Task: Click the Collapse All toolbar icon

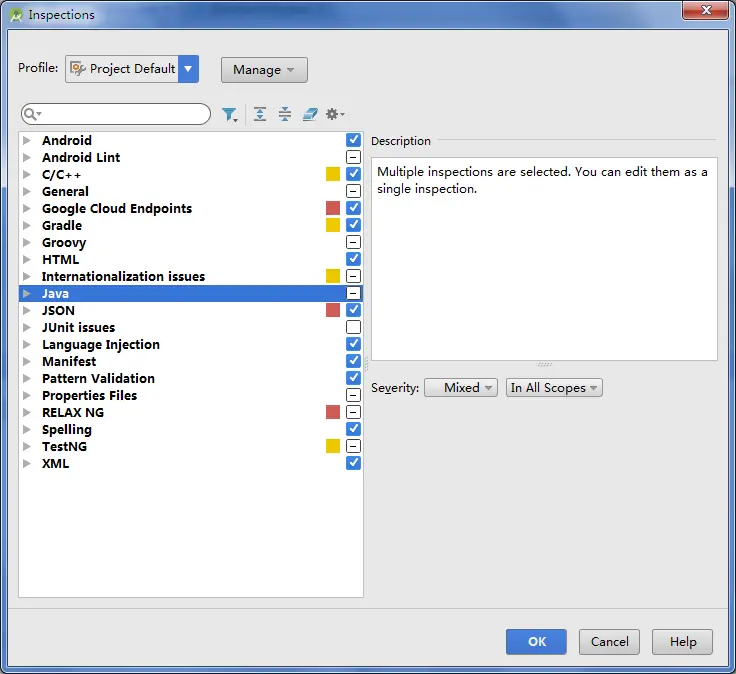Action: (x=284, y=114)
